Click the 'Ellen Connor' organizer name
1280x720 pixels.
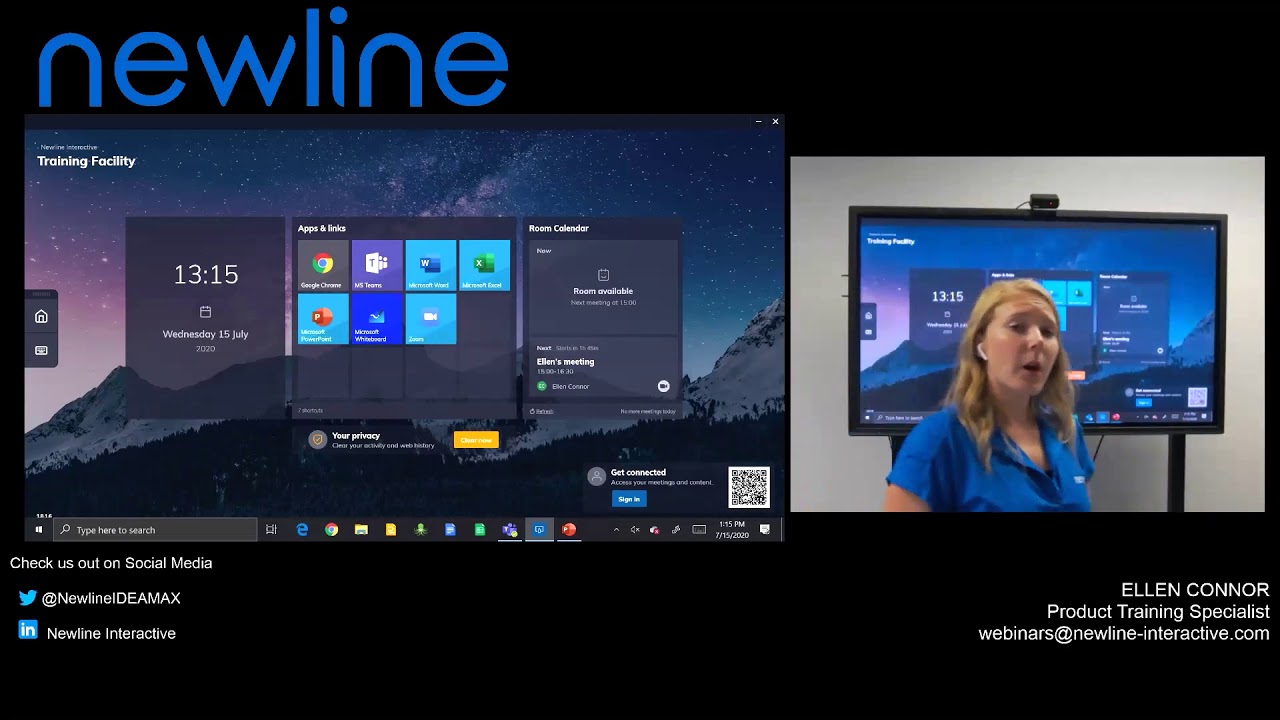pos(570,386)
